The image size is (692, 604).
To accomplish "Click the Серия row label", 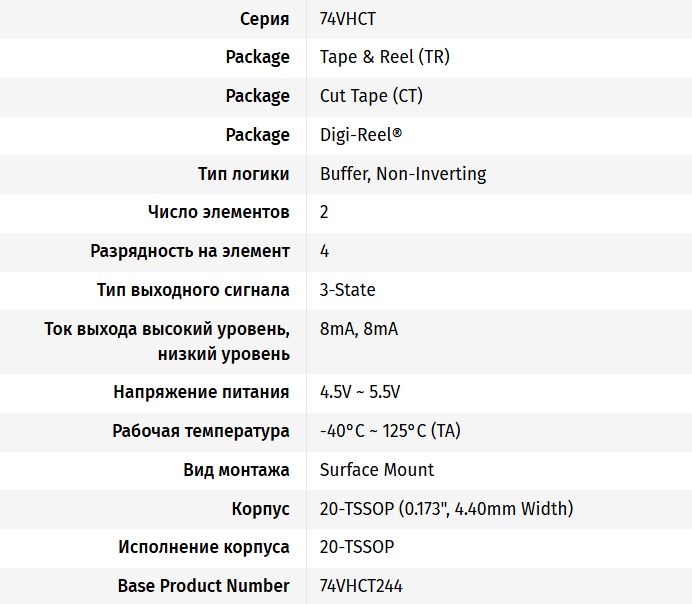I will tap(265, 18).
